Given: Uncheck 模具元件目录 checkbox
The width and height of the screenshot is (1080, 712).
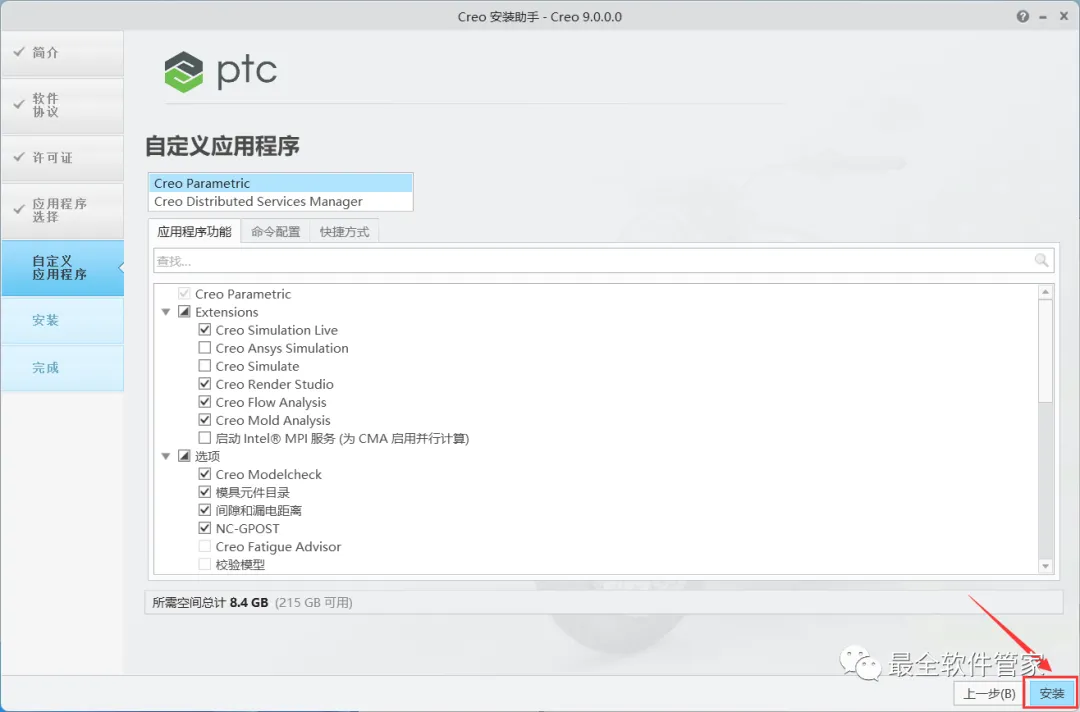Looking at the screenshot, I should coord(205,492).
